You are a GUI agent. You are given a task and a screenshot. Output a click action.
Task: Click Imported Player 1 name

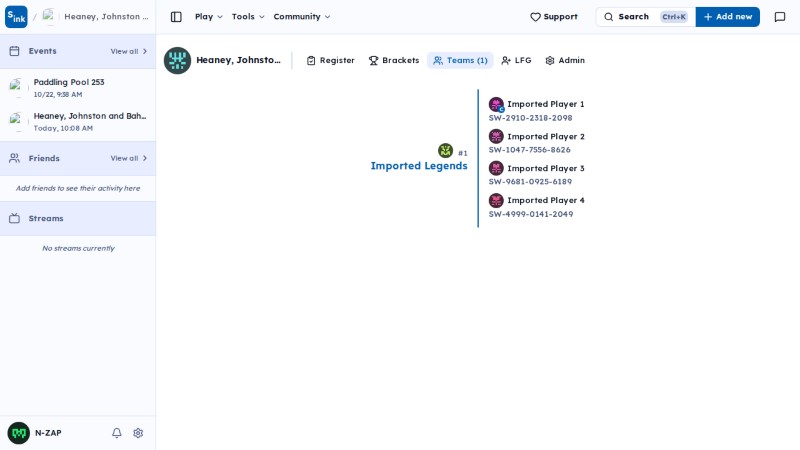coord(546,104)
